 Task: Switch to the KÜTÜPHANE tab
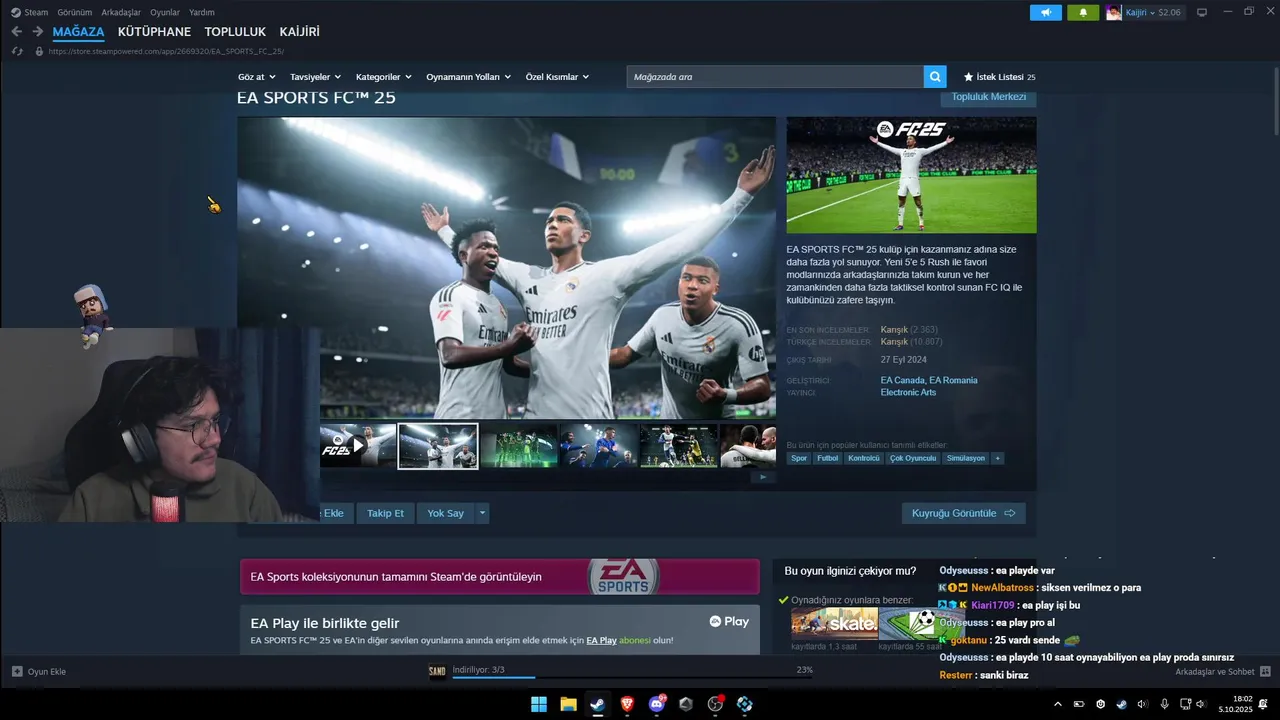[154, 32]
